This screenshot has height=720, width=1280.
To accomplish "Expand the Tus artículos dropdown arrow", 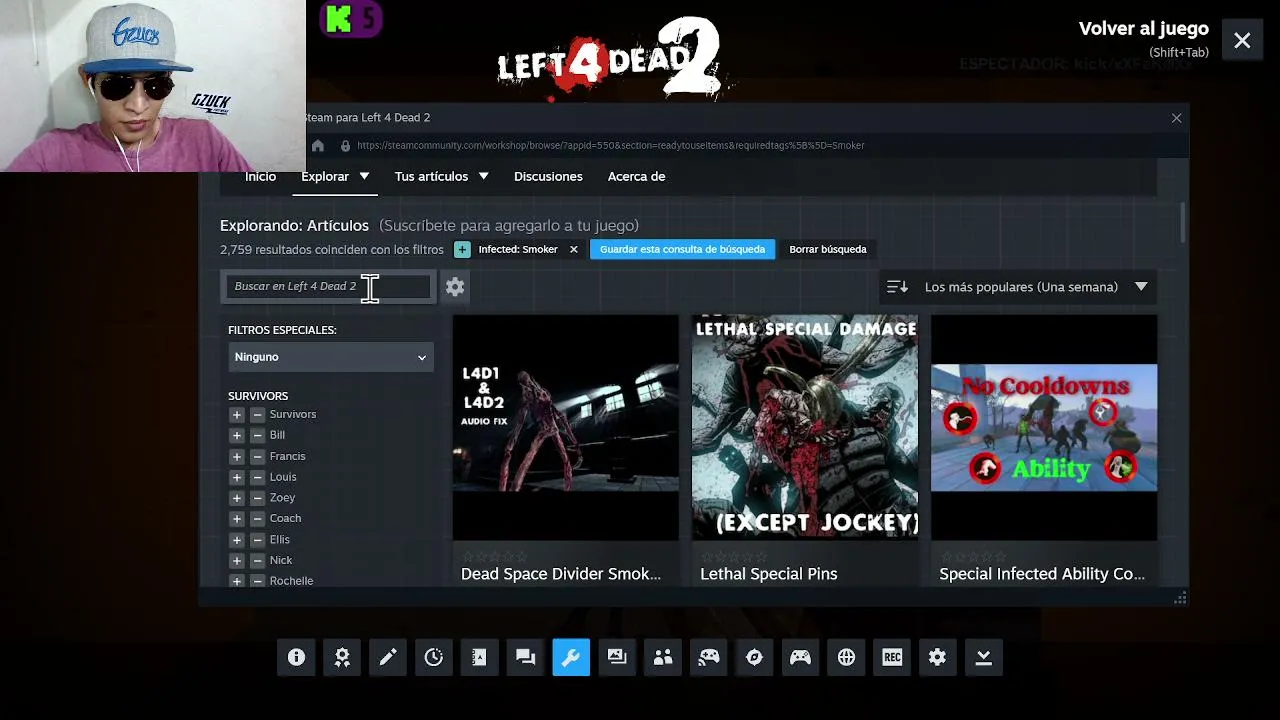I will [x=483, y=177].
